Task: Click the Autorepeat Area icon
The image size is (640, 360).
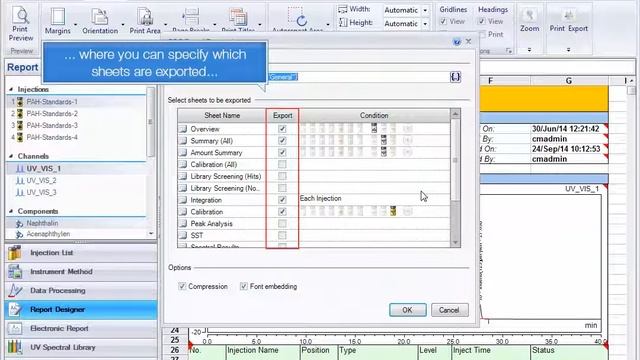Action: click(x=298, y=16)
